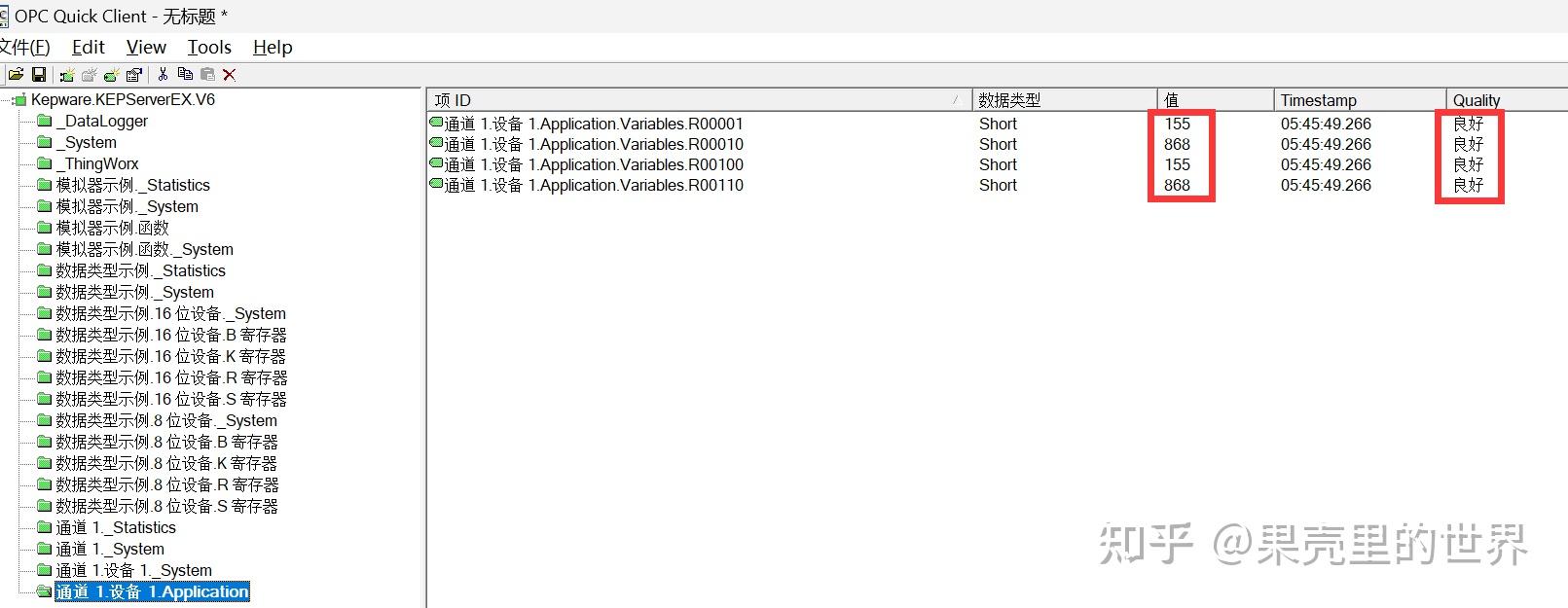The width and height of the screenshot is (1568, 608).
Task: Click the folder icon of _ThingWorx group
Action: (x=44, y=163)
